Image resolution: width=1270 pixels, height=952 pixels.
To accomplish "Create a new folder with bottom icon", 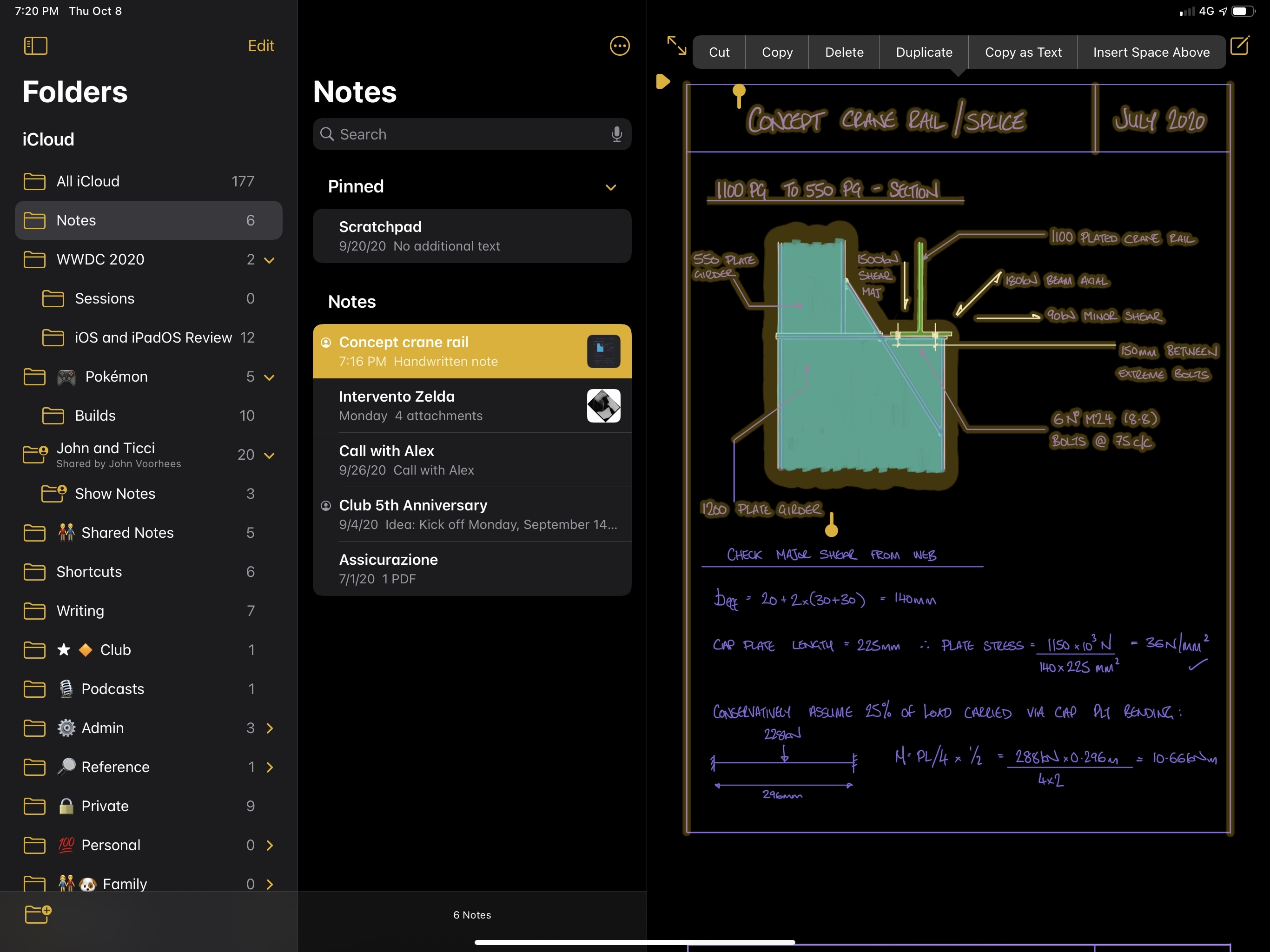I will coord(38,913).
